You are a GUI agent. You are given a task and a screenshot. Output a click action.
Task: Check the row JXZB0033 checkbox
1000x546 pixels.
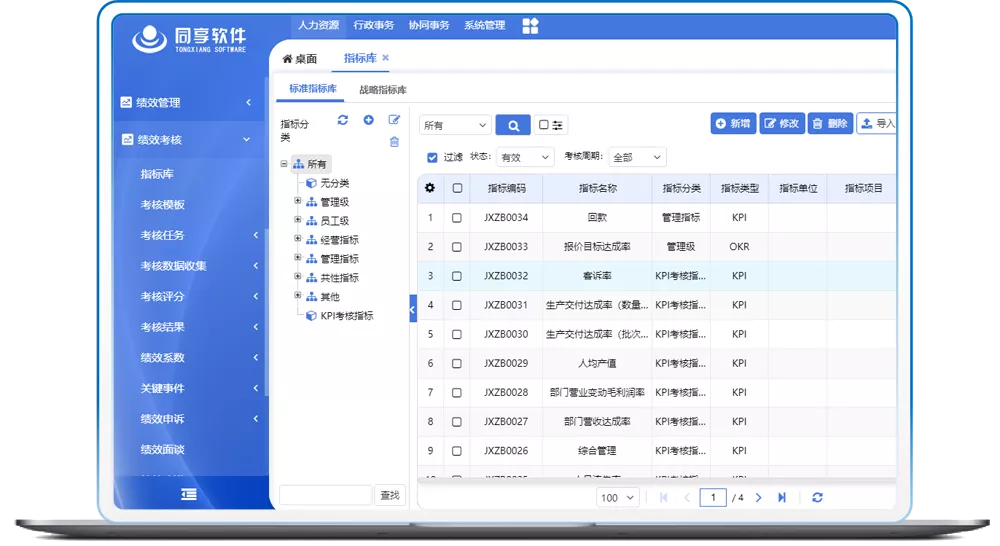point(457,247)
